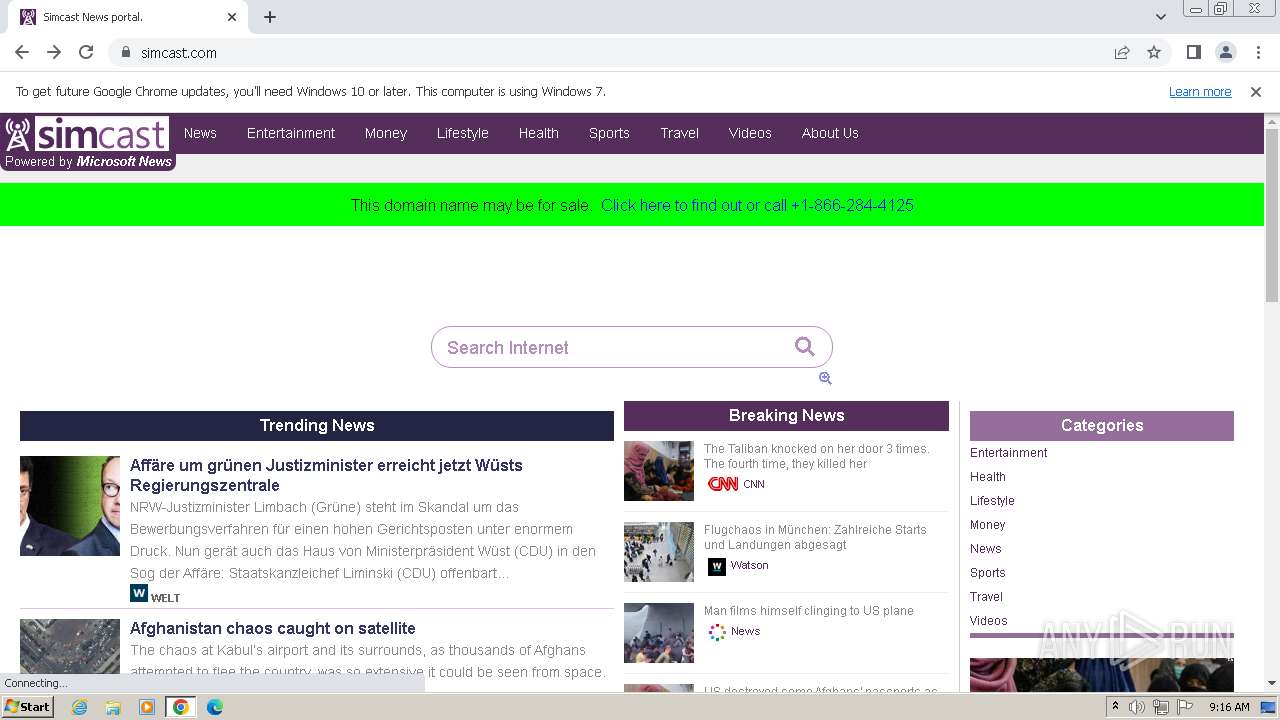Open Microsoft Edge from taskbar
Screen dimensions: 1280x720
point(214,707)
